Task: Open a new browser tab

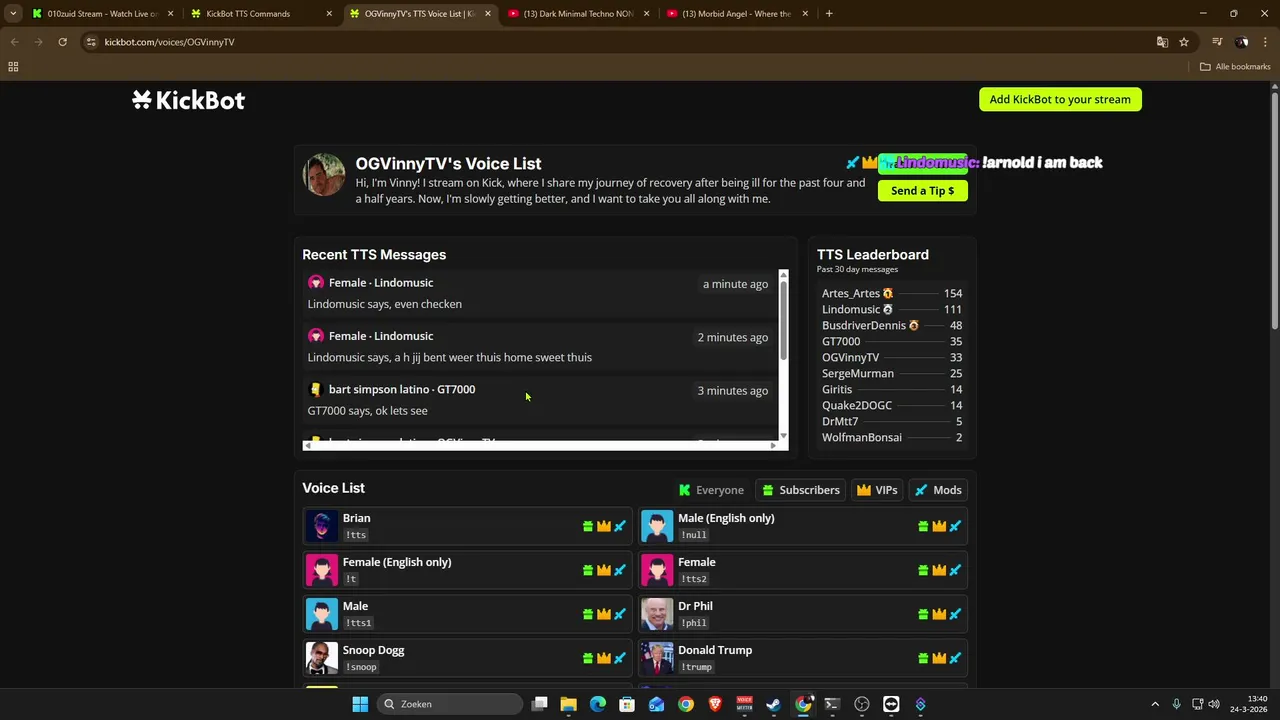Action: pos(829,14)
